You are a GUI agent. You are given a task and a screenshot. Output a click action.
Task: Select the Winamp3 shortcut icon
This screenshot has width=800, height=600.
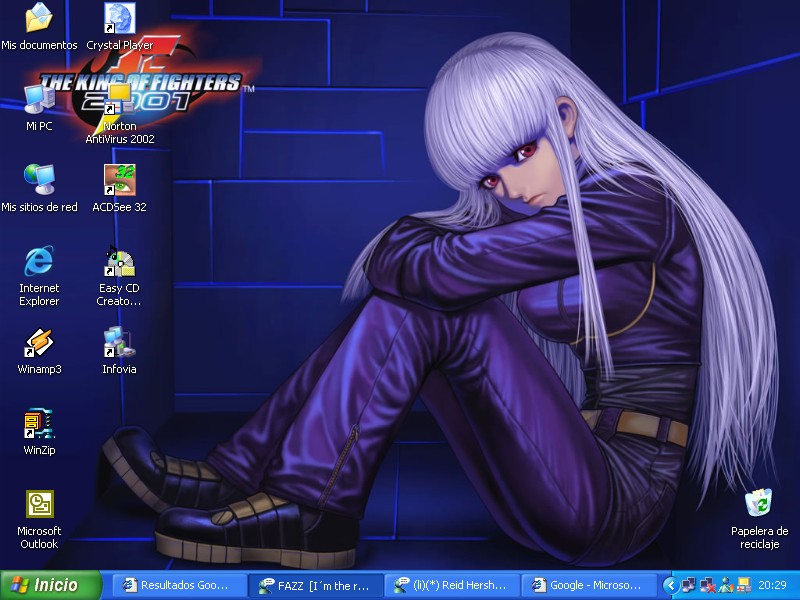(39, 342)
